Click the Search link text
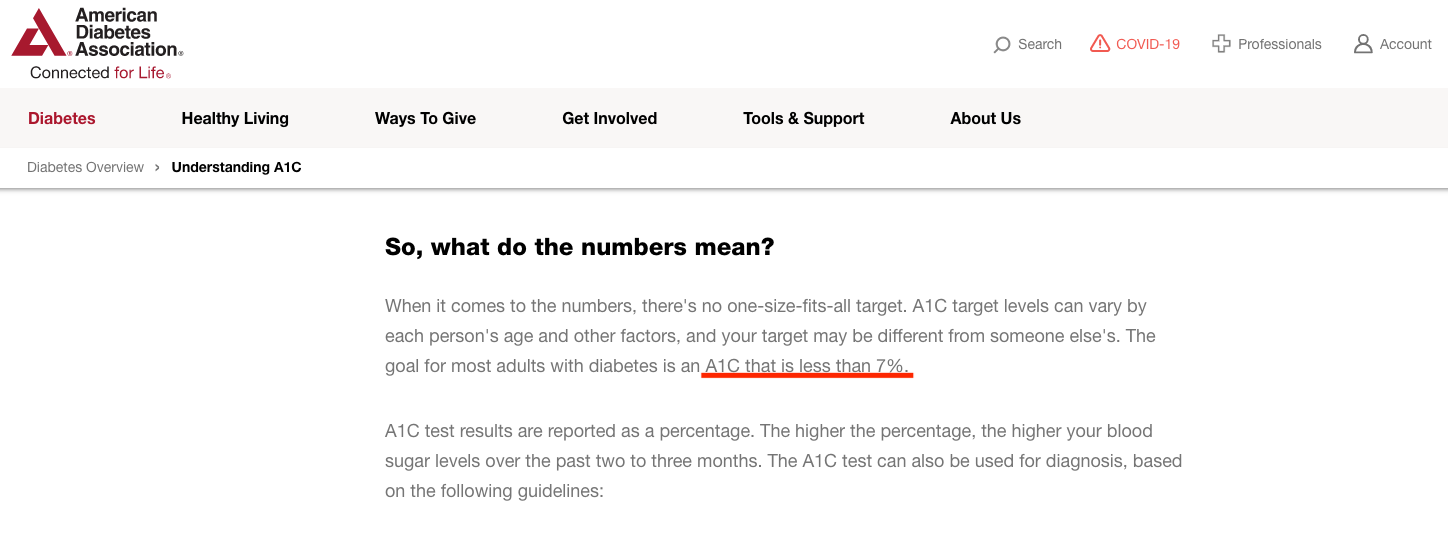 point(1040,44)
